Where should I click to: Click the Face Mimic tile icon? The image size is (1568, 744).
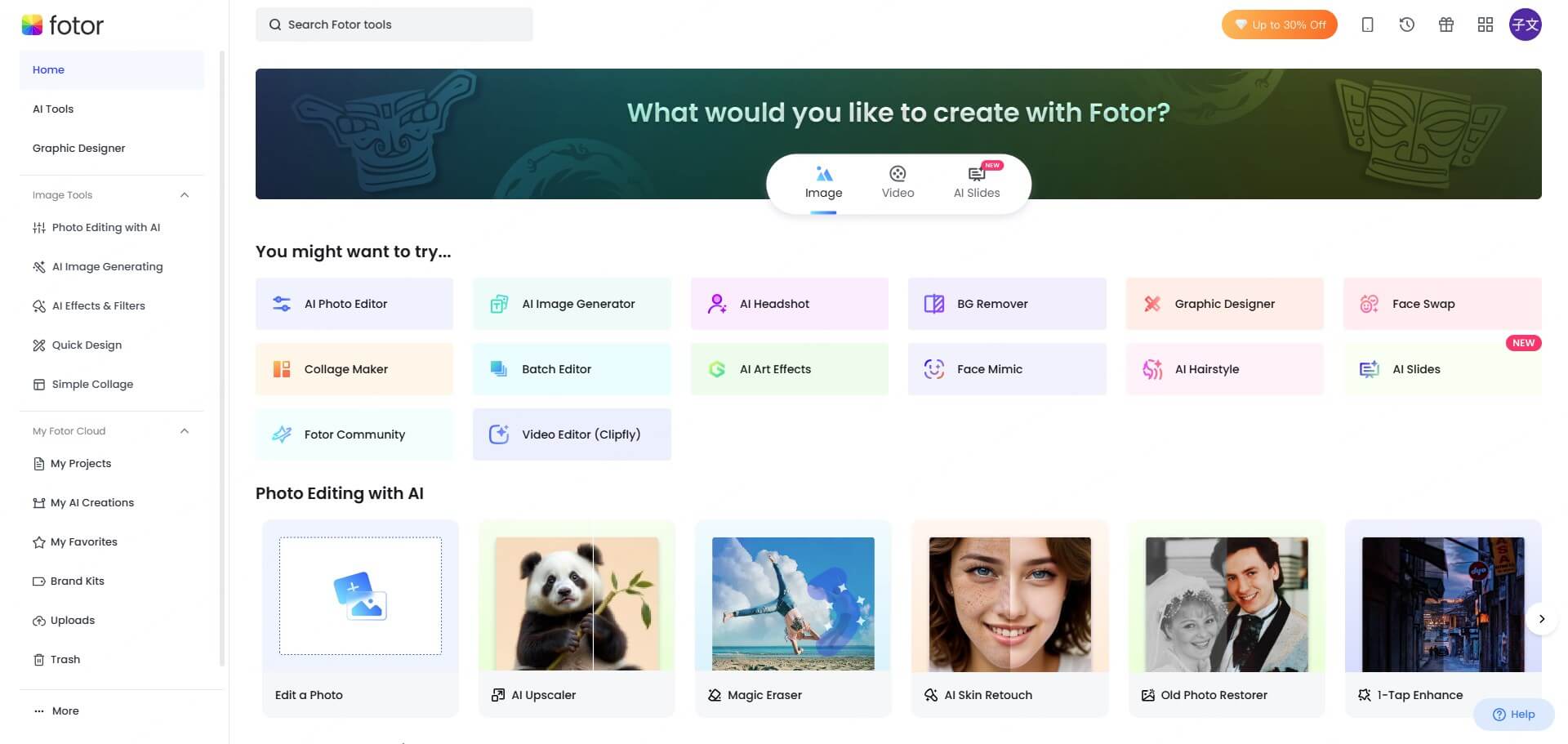tap(934, 369)
